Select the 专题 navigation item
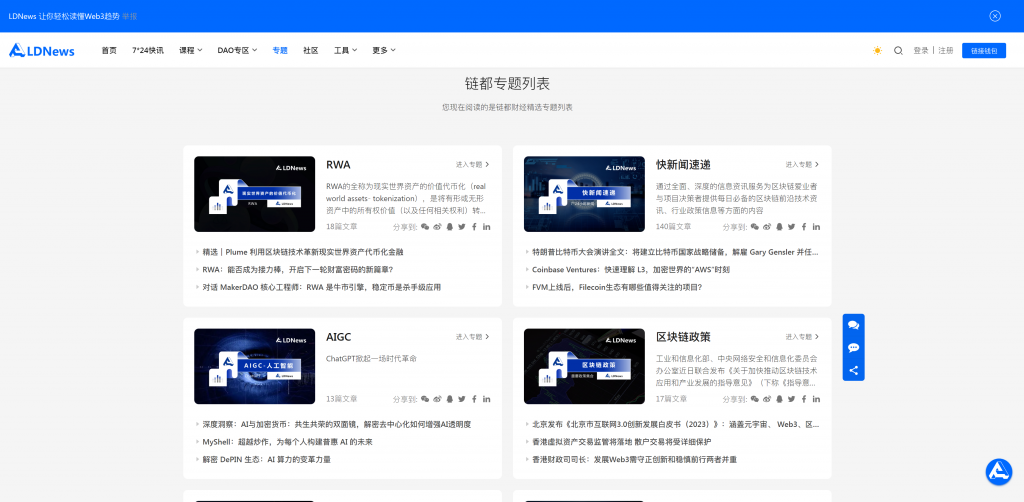1024x502 pixels. pos(280,50)
